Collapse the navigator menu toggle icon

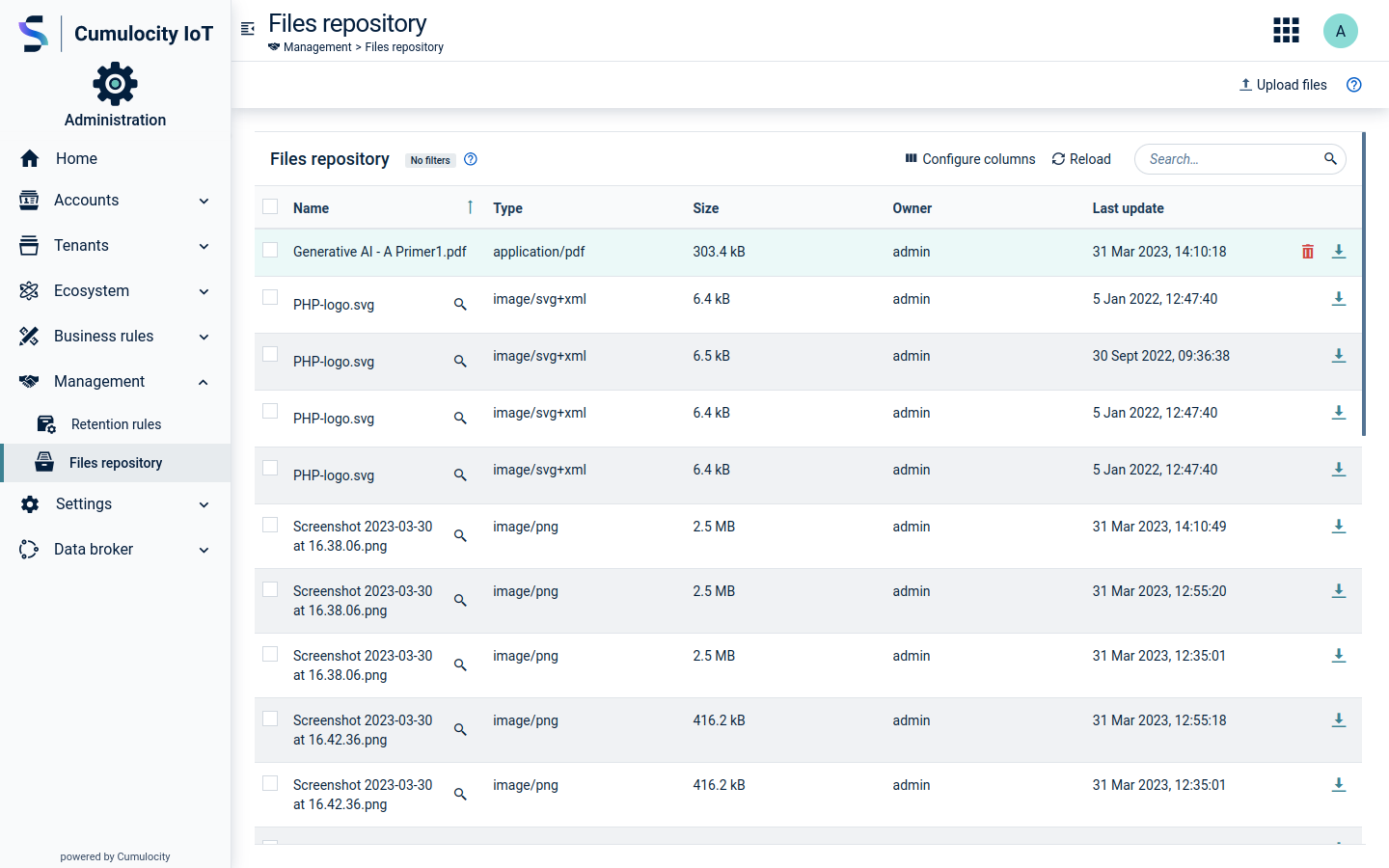pyautogui.click(x=248, y=29)
